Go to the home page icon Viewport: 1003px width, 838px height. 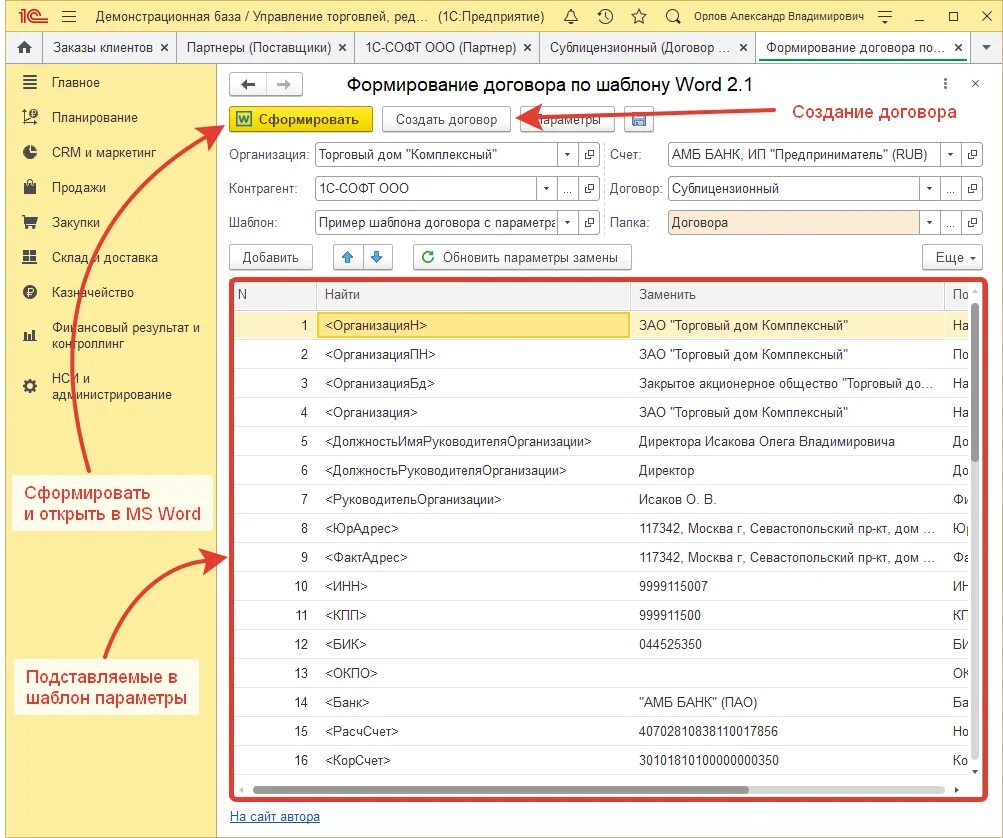(x=24, y=47)
